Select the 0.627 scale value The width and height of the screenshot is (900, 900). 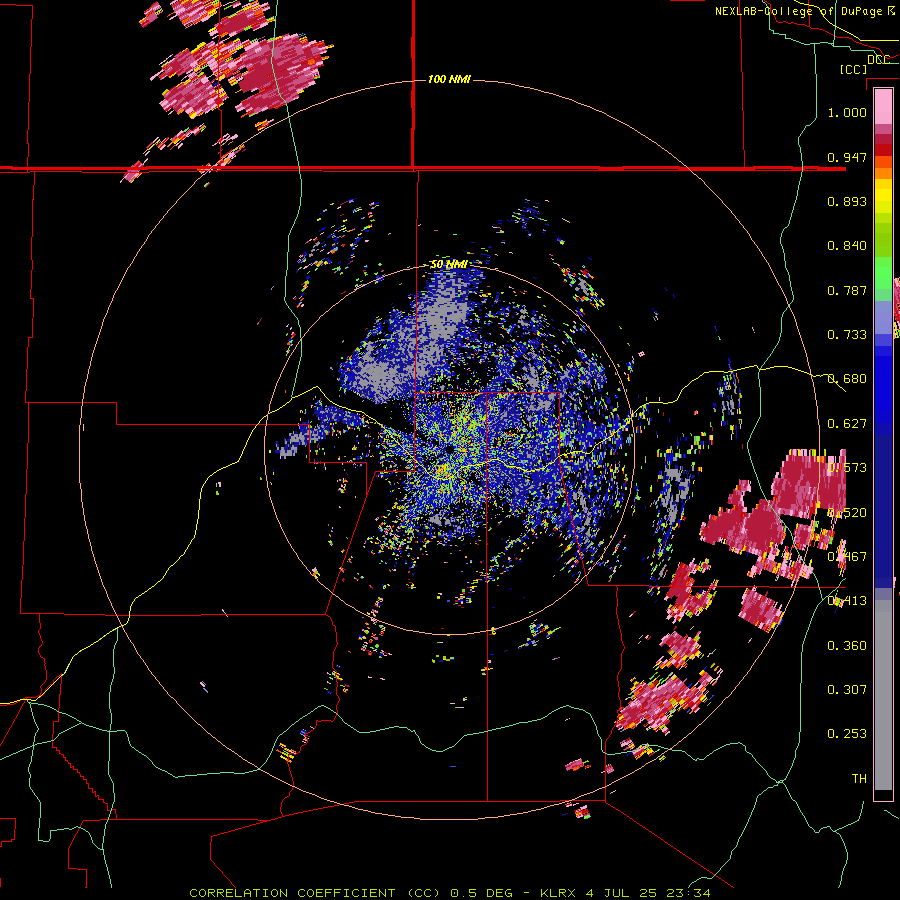point(847,424)
